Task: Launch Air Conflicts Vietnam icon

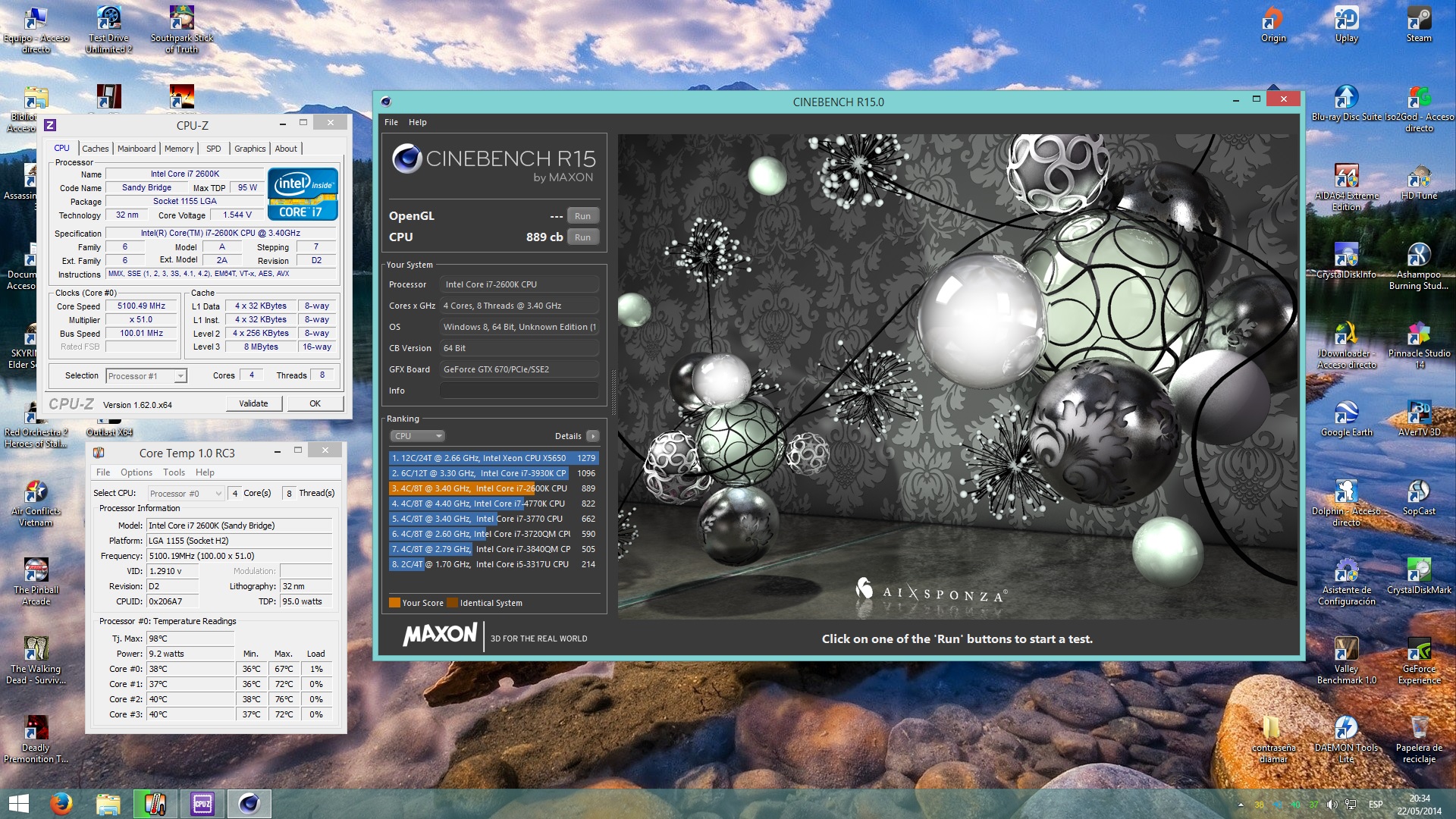Action: click(36, 504)
